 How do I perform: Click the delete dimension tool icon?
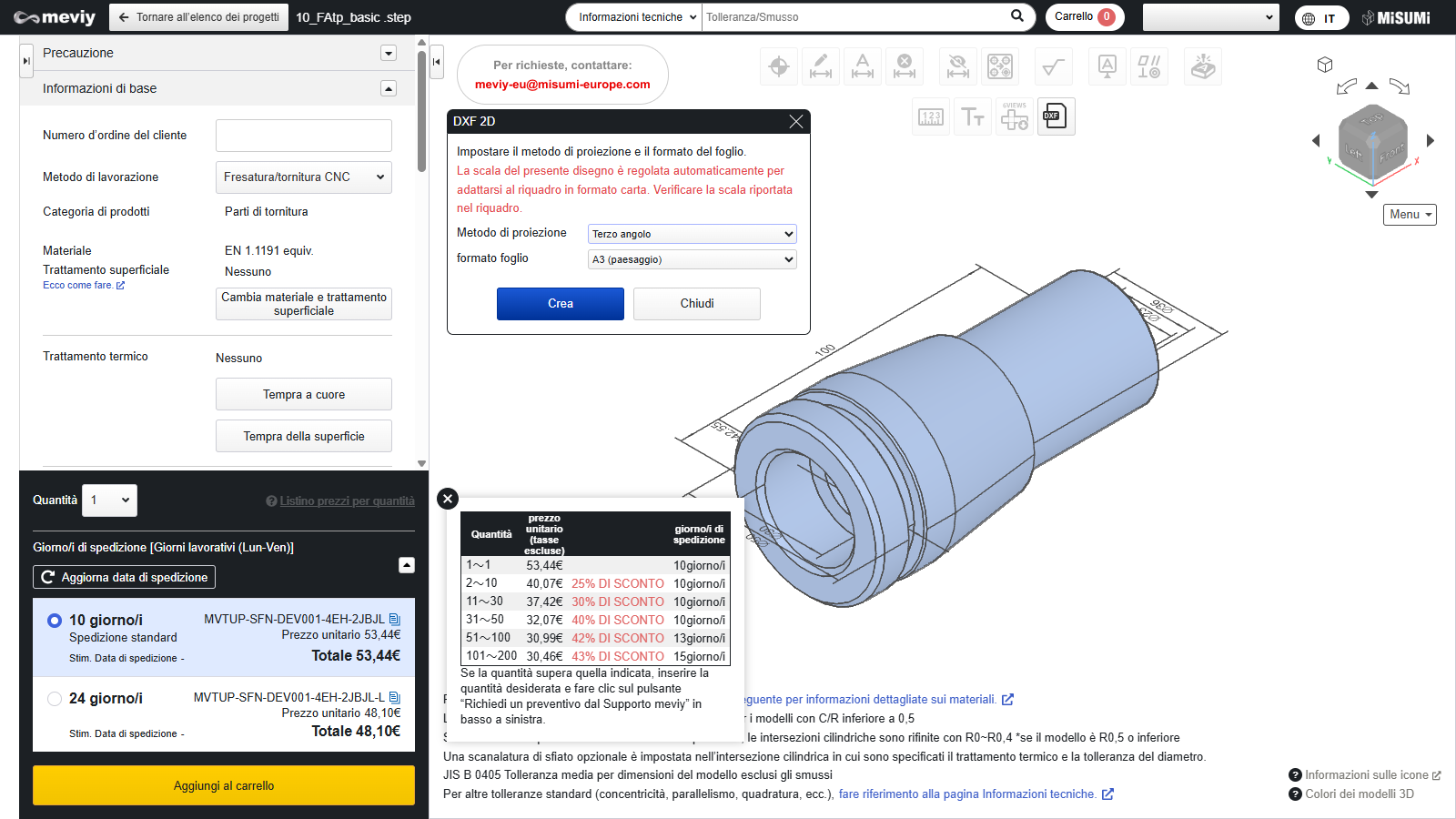[905, 66]
